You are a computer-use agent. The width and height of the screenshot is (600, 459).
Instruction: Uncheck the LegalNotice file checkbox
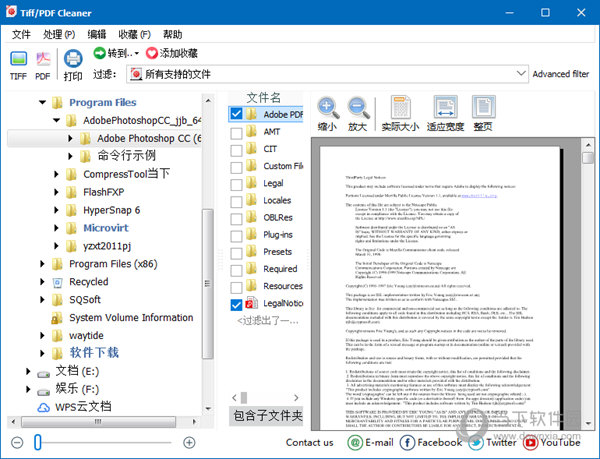pyautogui.click(x=236, y=304)
